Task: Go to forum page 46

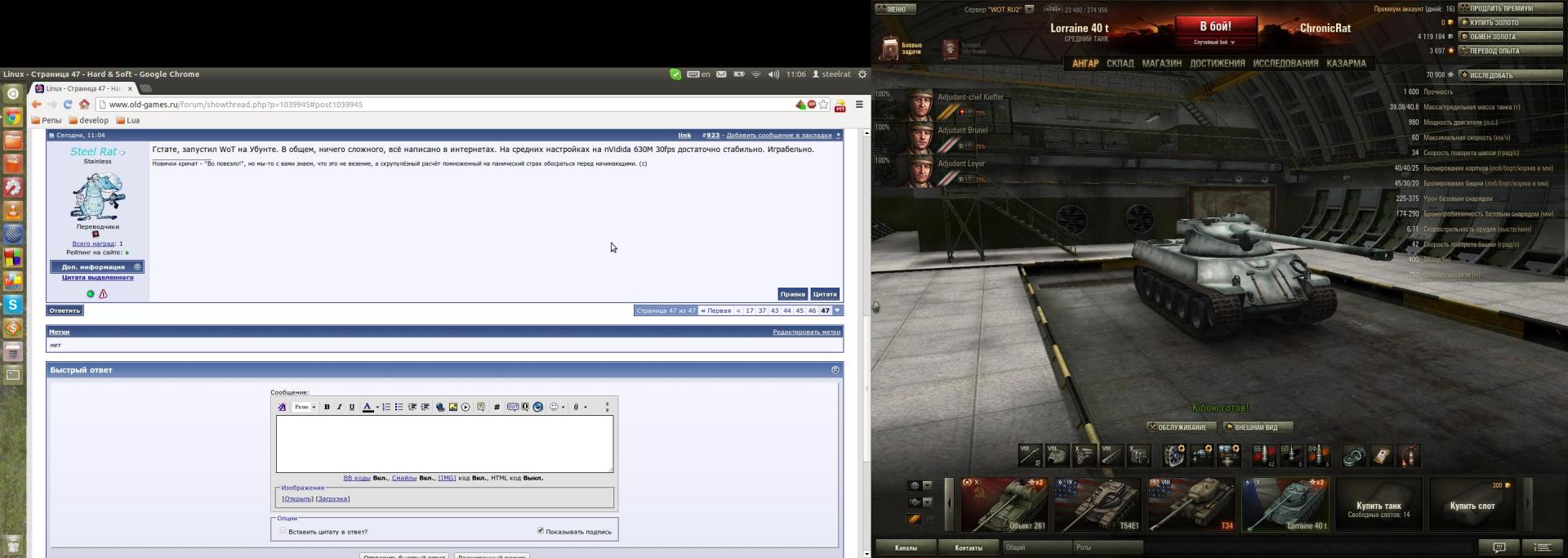Action: [x=812, y=310]
